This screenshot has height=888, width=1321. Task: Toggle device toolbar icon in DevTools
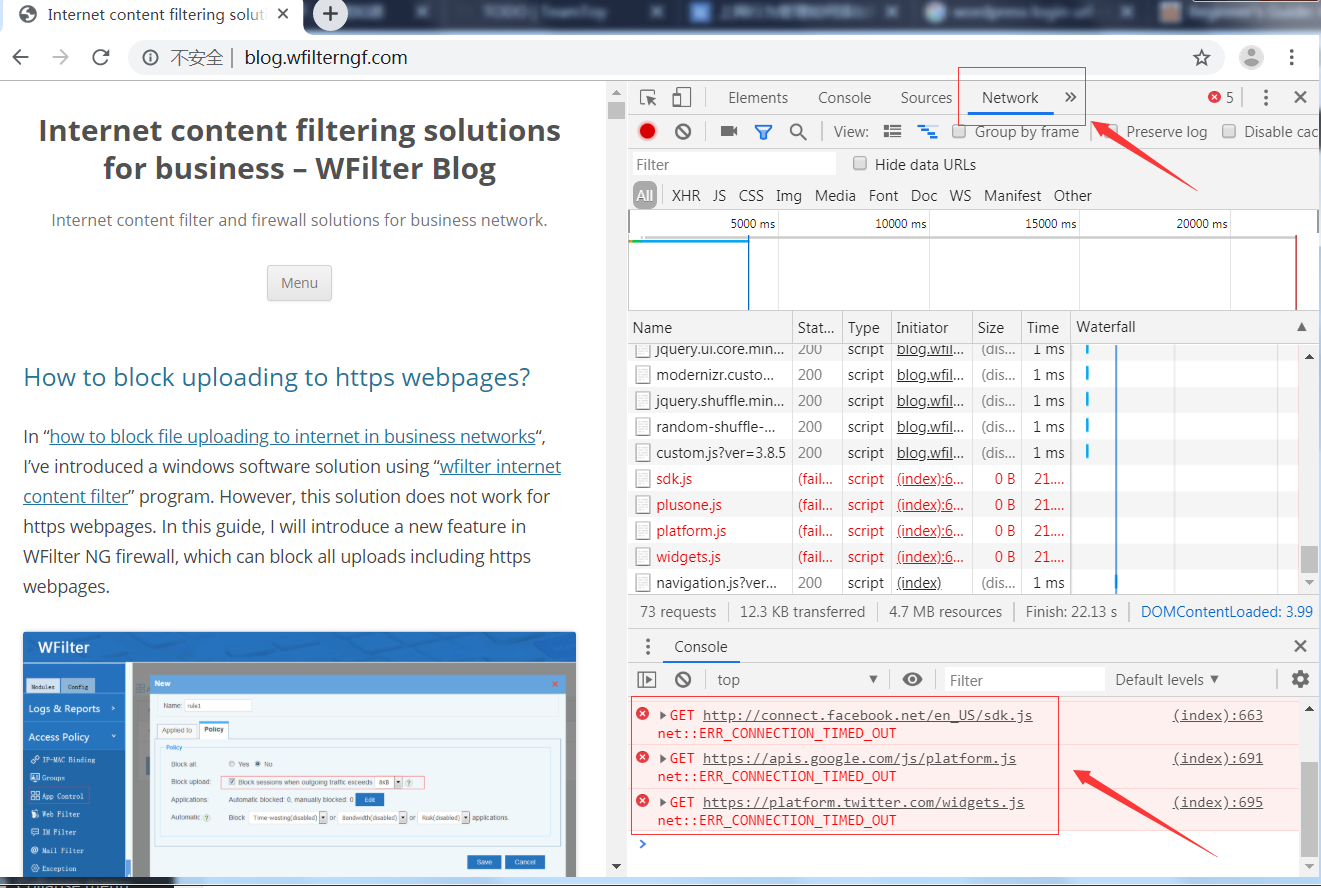(681, 97)
